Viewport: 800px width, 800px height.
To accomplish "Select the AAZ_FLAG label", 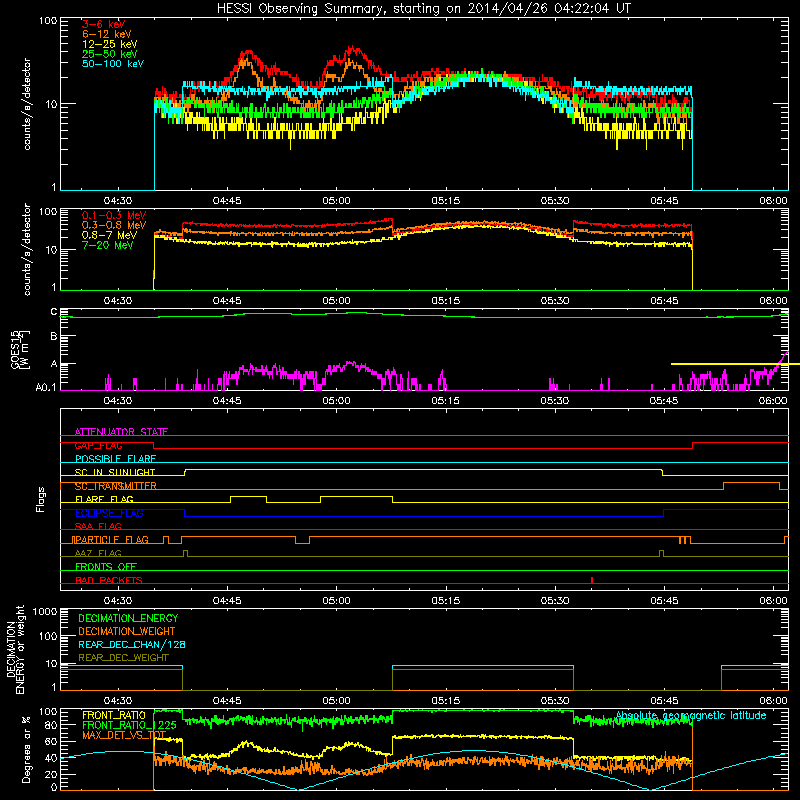I will point(98,554).
